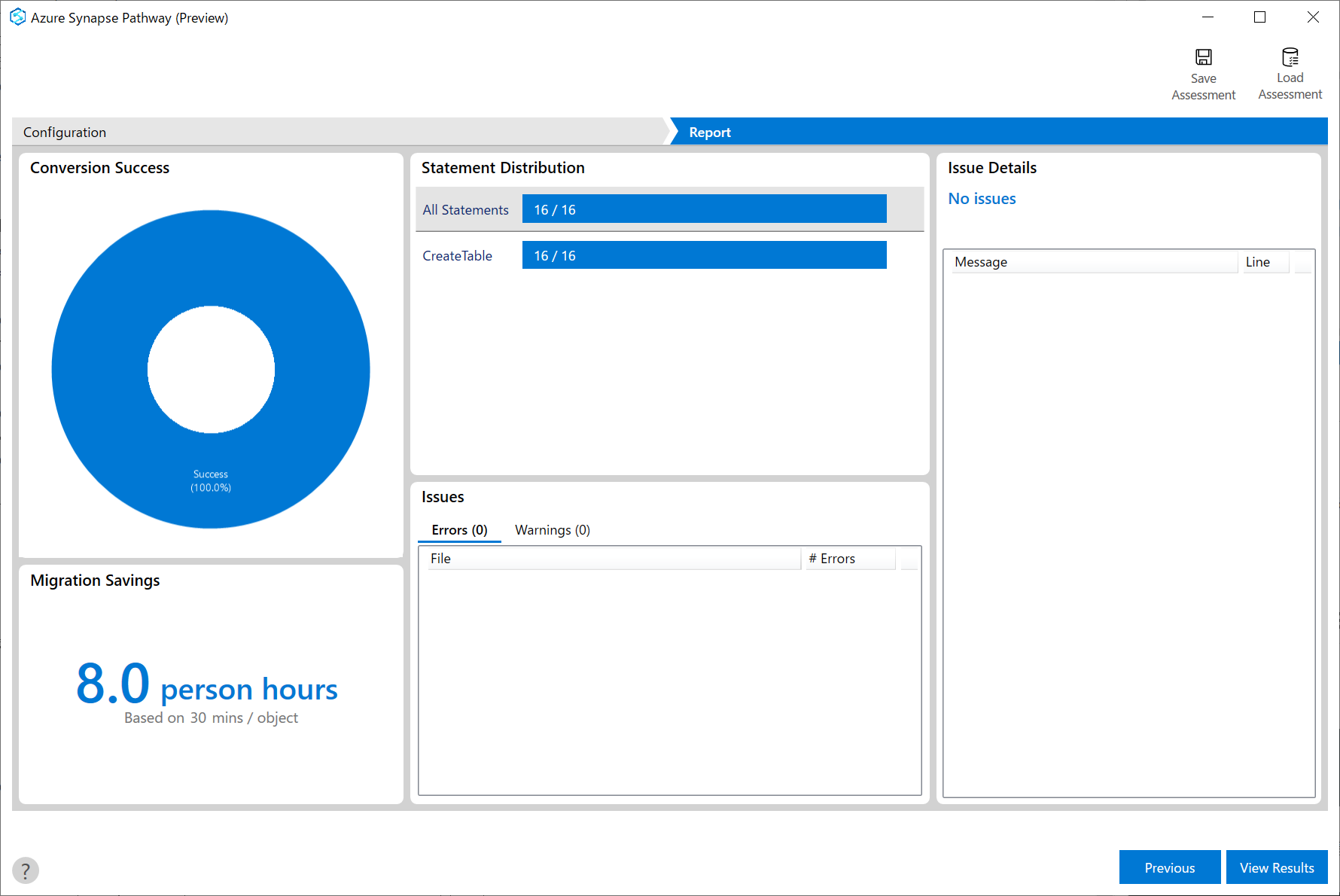Select the CreateTable statement row label
Screen dimensions: 1340x896
[457, 256]
